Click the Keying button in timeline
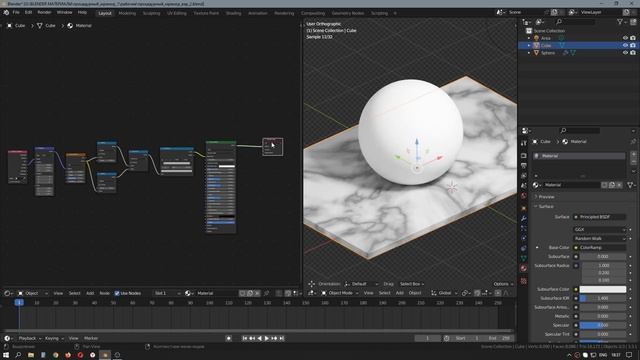 point(54,338)
